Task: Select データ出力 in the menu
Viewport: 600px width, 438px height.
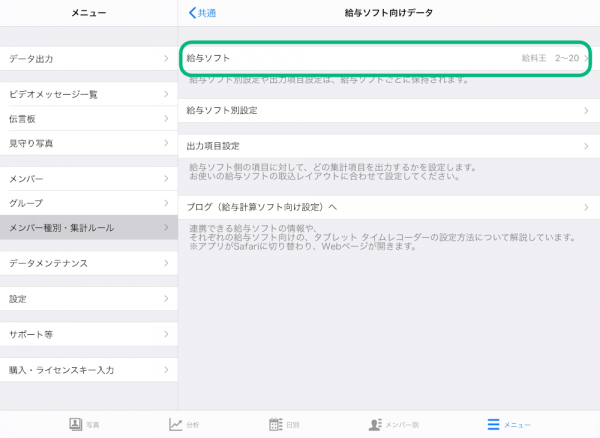Action: pos(88,59)
